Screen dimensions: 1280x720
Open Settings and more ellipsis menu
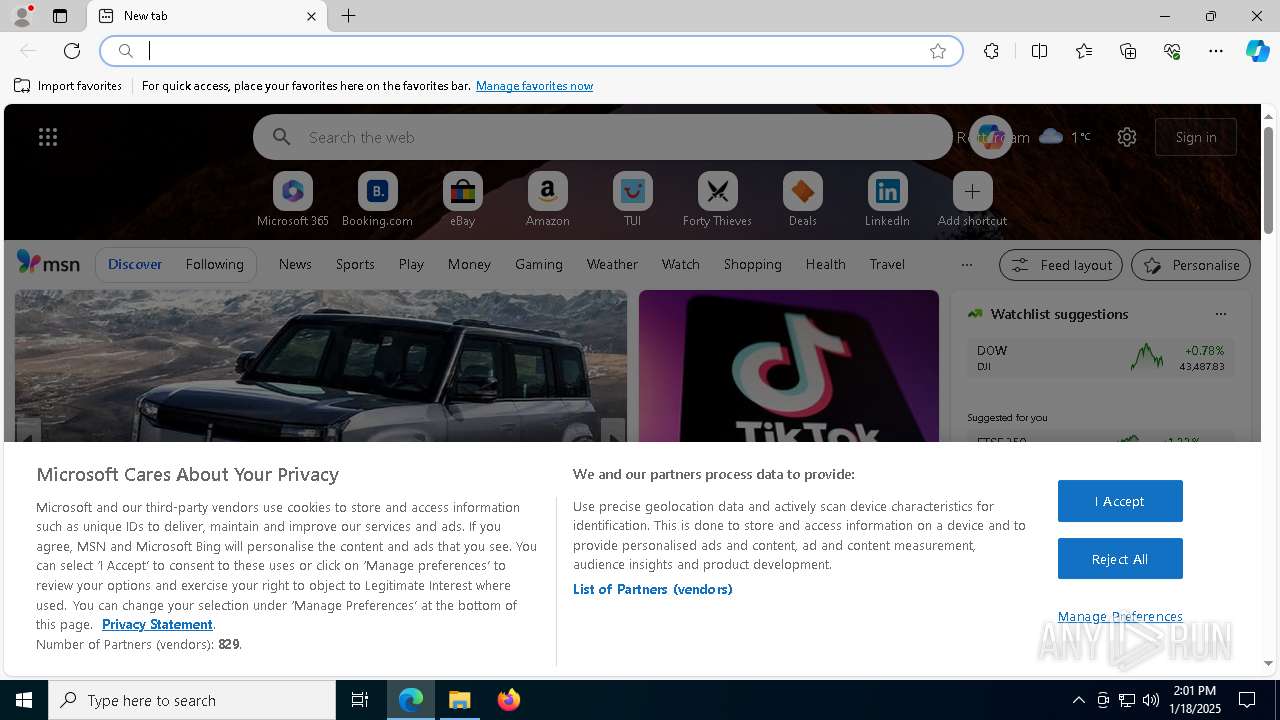point(1216,51)
